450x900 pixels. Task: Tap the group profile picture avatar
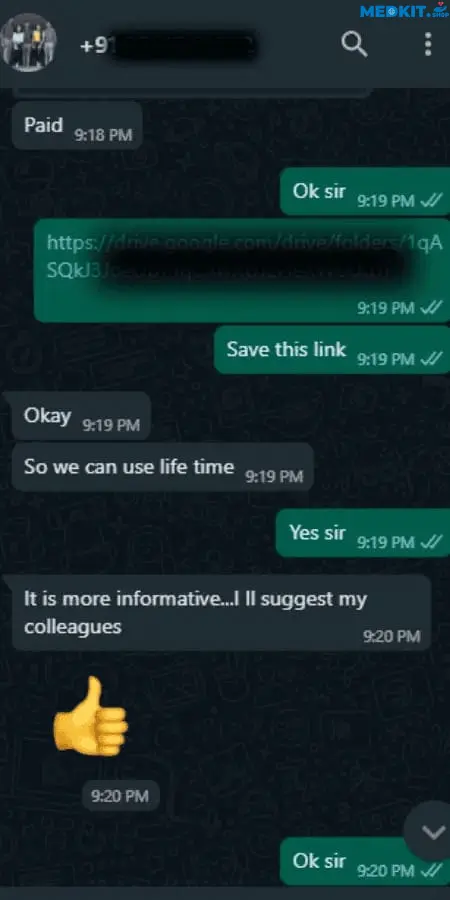[29, 42]
